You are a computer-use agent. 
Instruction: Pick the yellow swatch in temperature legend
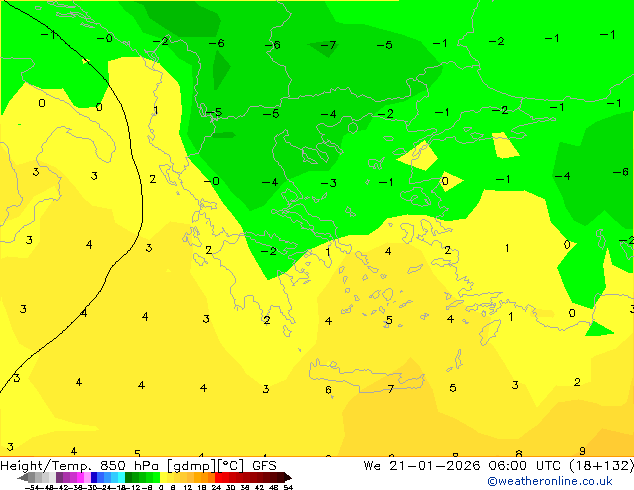(164, 478)
